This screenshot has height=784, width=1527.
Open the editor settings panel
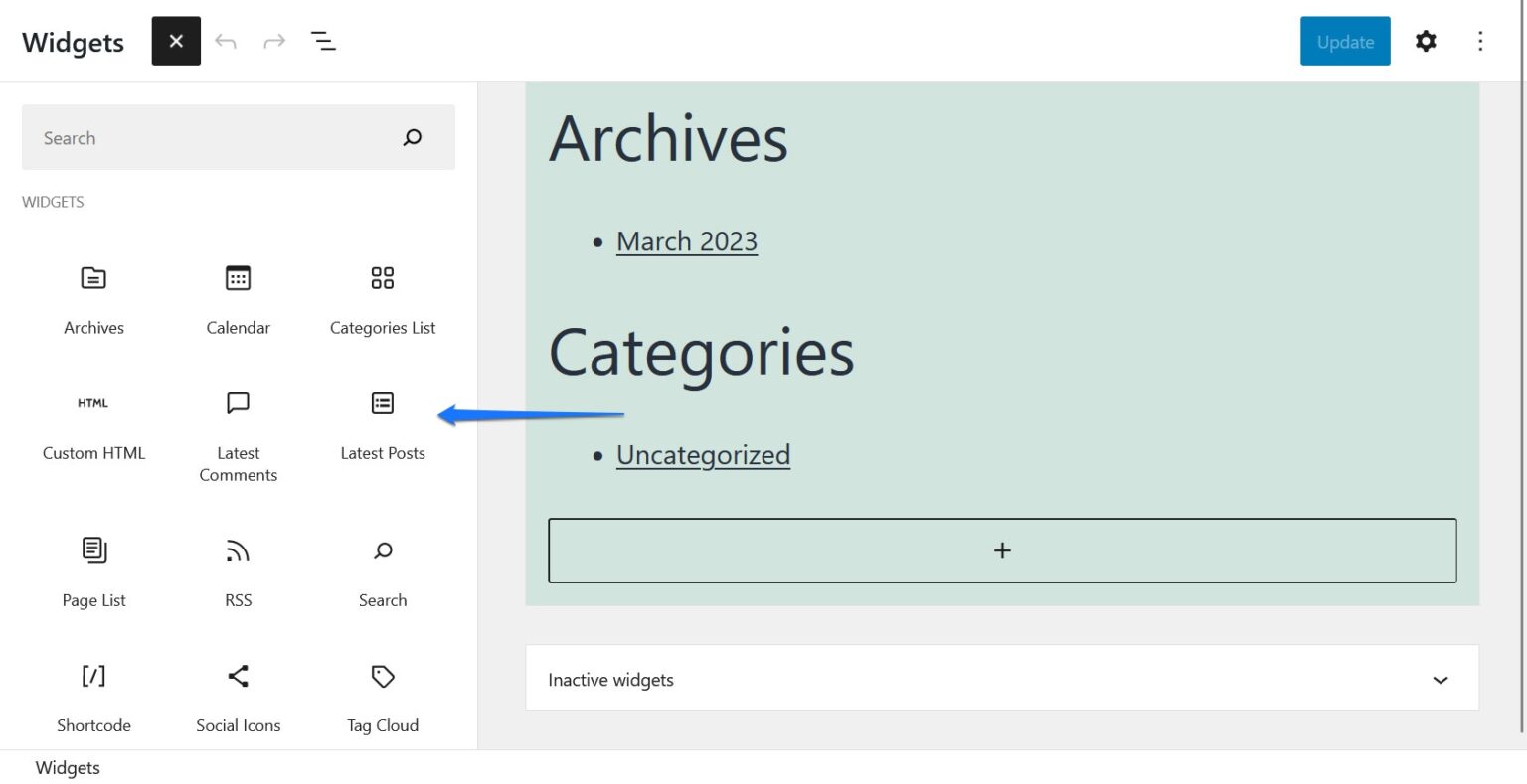tap(1426, 41)
